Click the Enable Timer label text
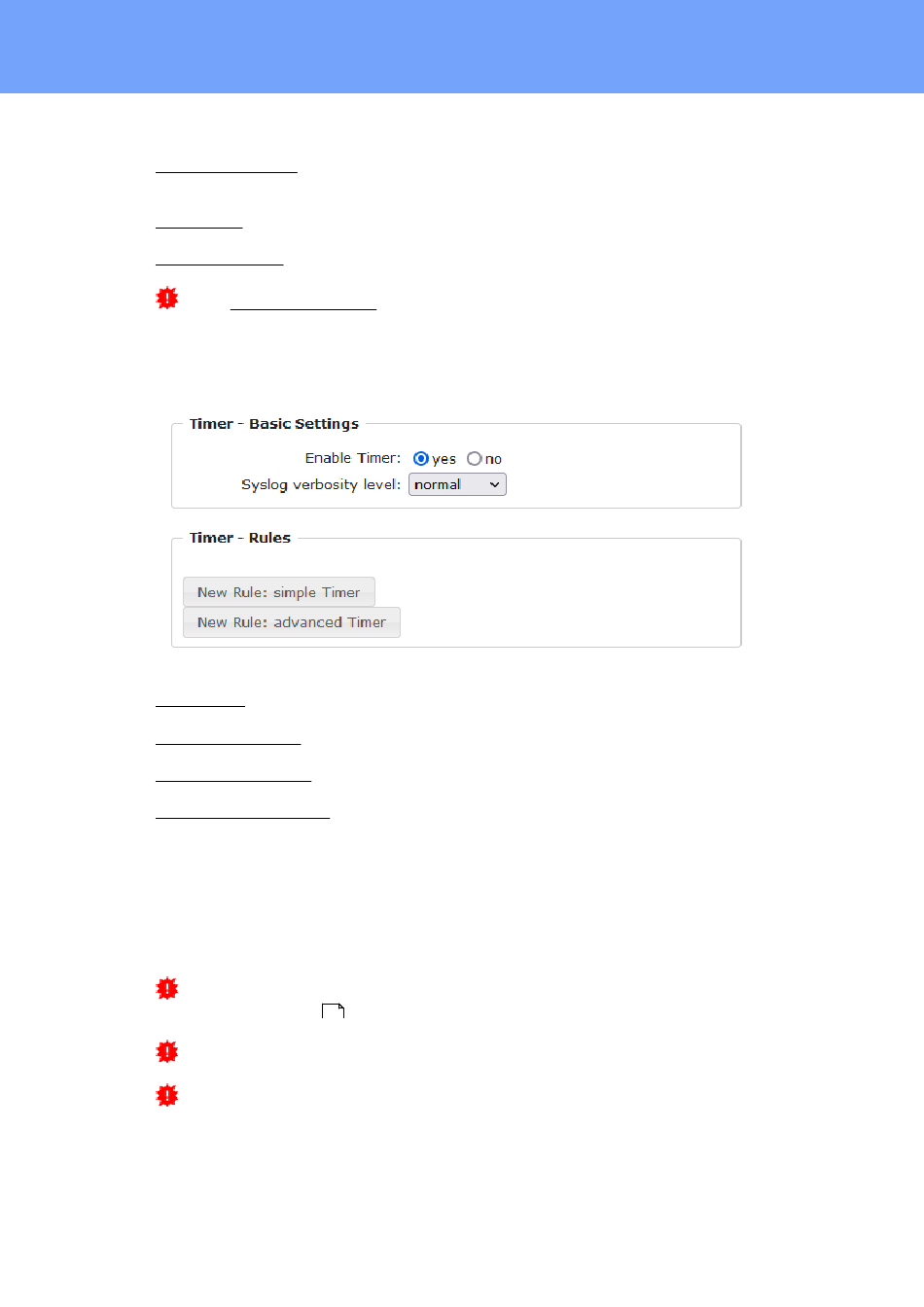Viewport: 924px width, 1307px height. click(x=352, y=458)
